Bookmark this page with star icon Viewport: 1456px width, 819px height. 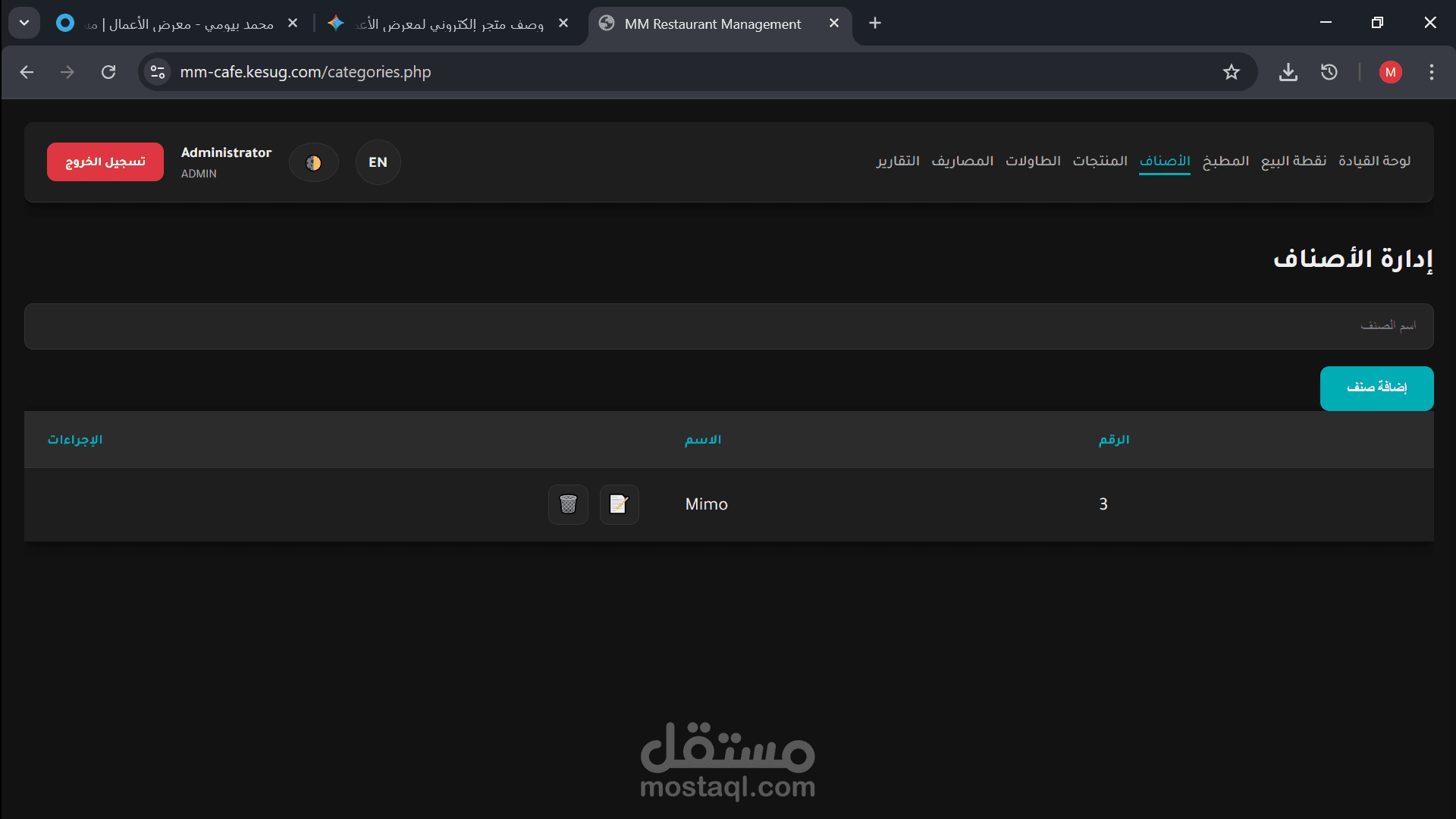tap(1231, 72)
